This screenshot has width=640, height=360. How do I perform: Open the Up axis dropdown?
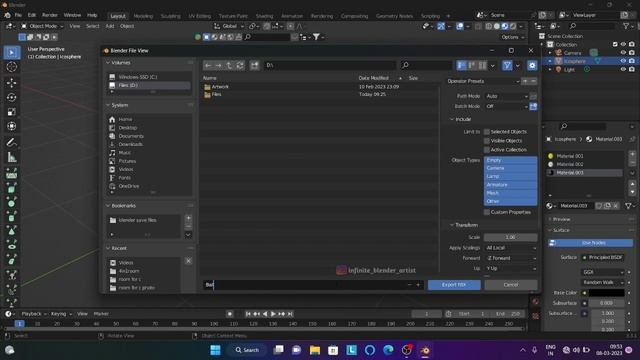(510, 269)
